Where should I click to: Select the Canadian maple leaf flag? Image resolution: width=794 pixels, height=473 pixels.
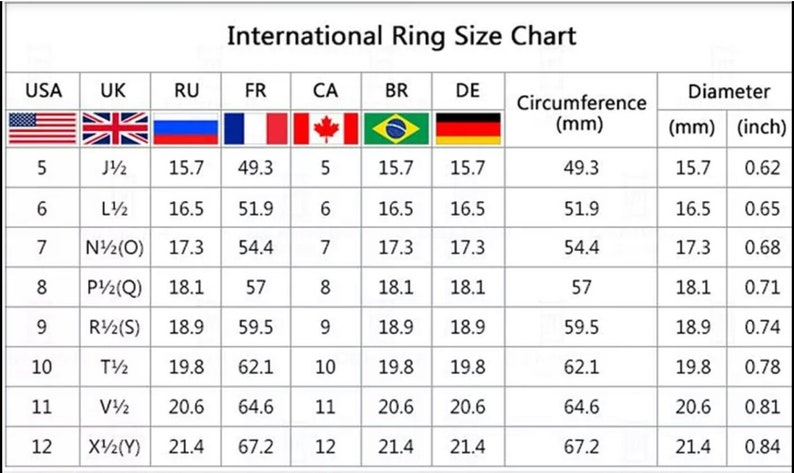326,128
